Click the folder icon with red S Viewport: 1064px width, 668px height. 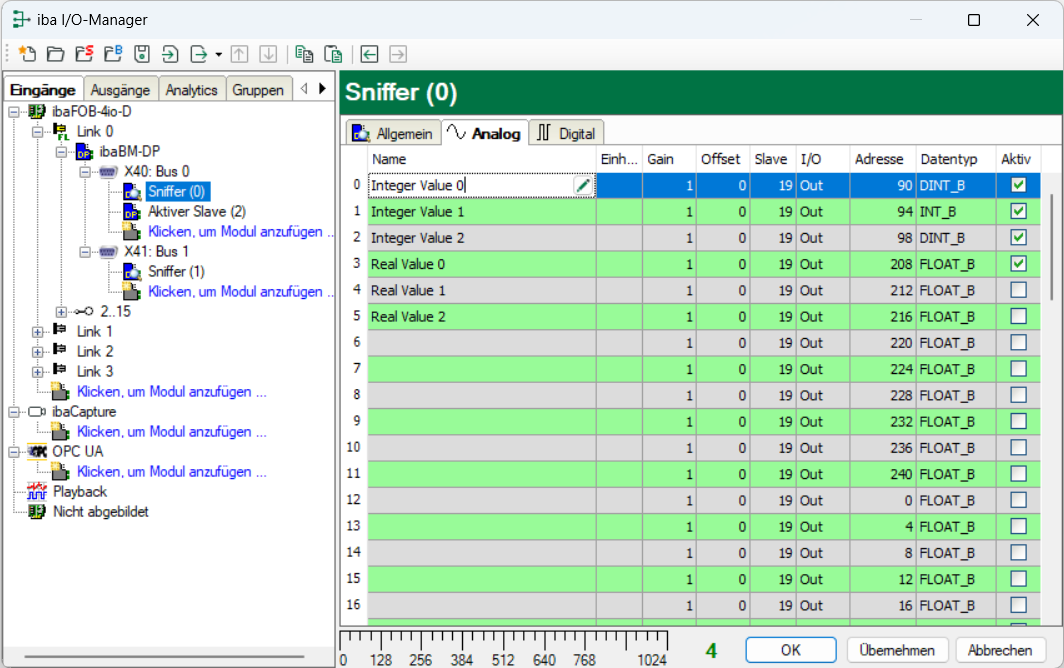(x=84, y=54)
